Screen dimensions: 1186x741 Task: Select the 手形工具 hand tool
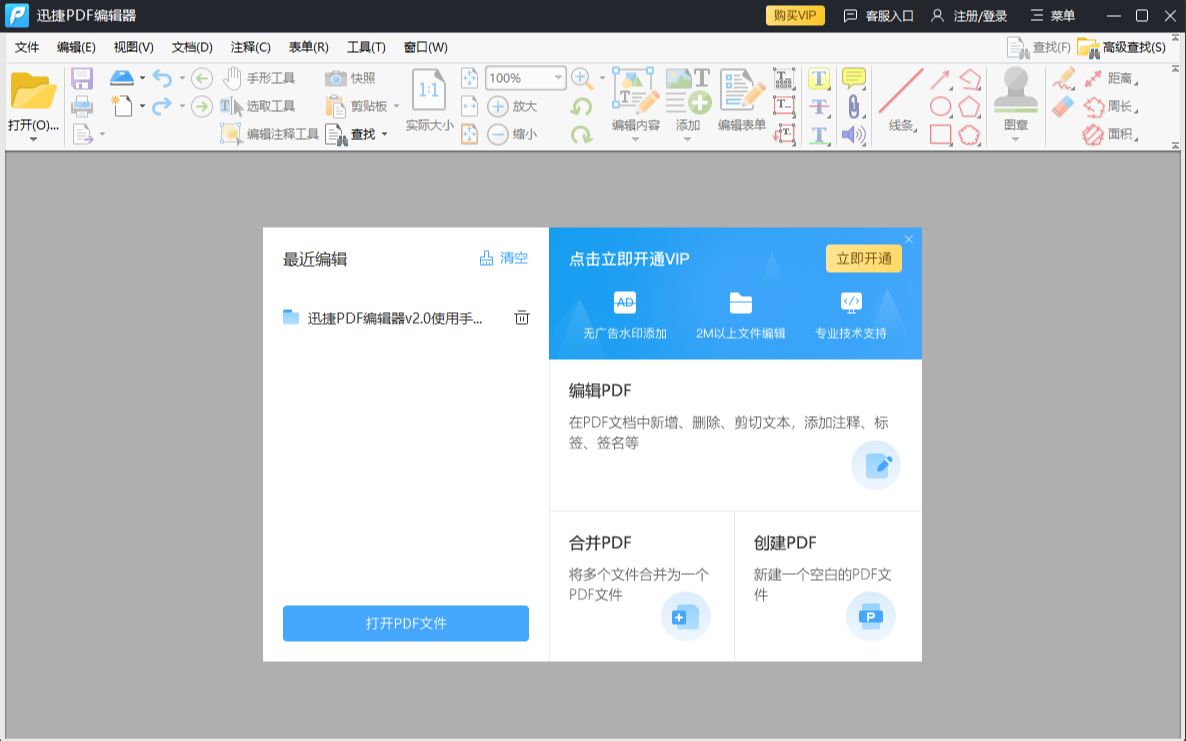[x=259, y=78]
